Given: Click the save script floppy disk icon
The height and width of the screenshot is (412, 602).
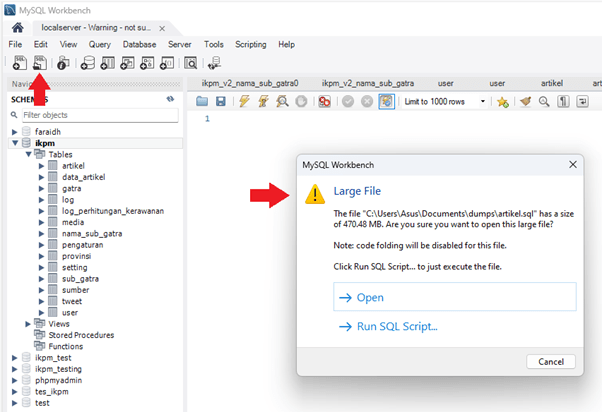Looking at the screenshot, I should coord(220,102).
